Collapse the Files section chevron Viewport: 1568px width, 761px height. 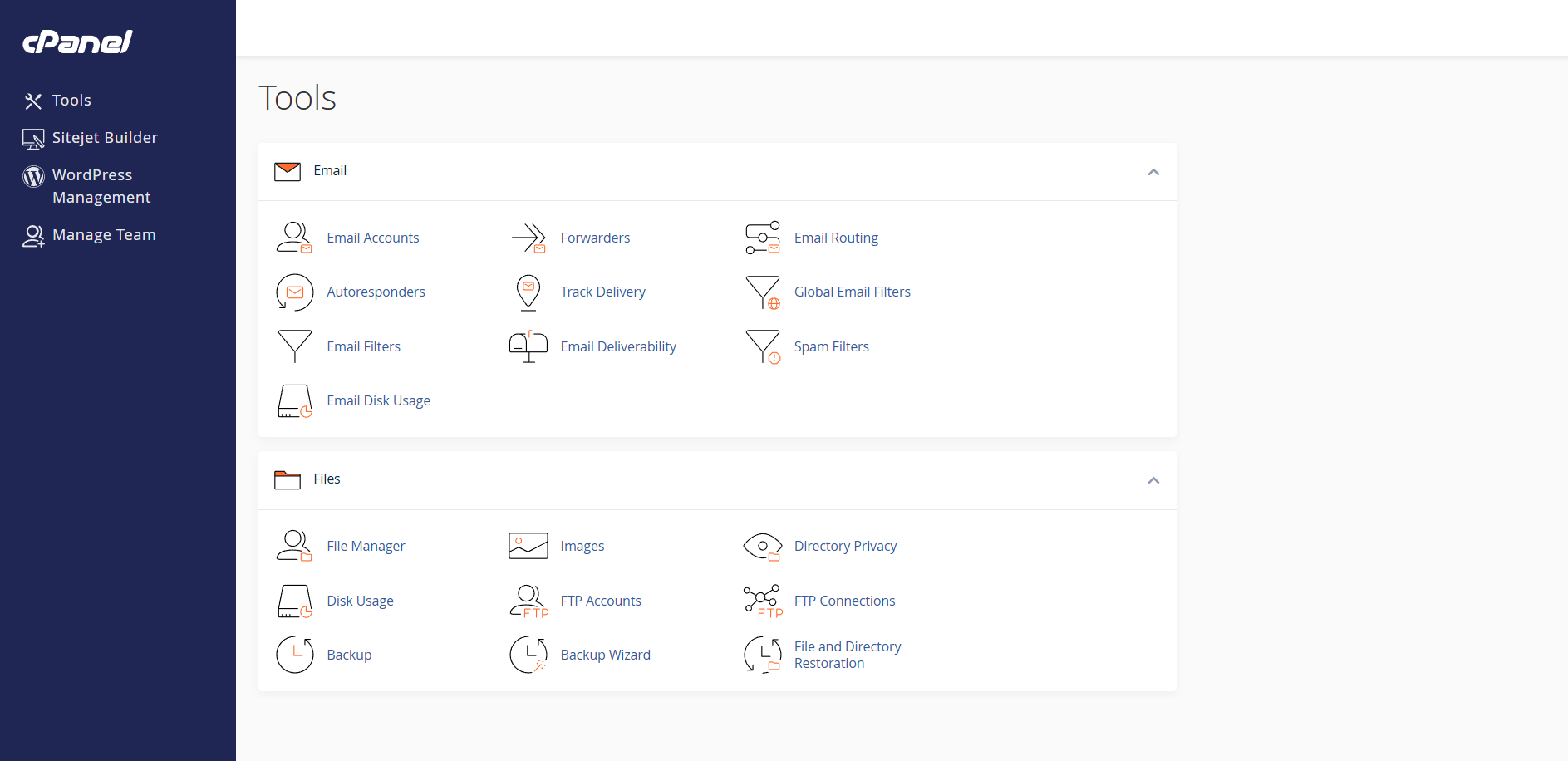(x=1153, y=480)
